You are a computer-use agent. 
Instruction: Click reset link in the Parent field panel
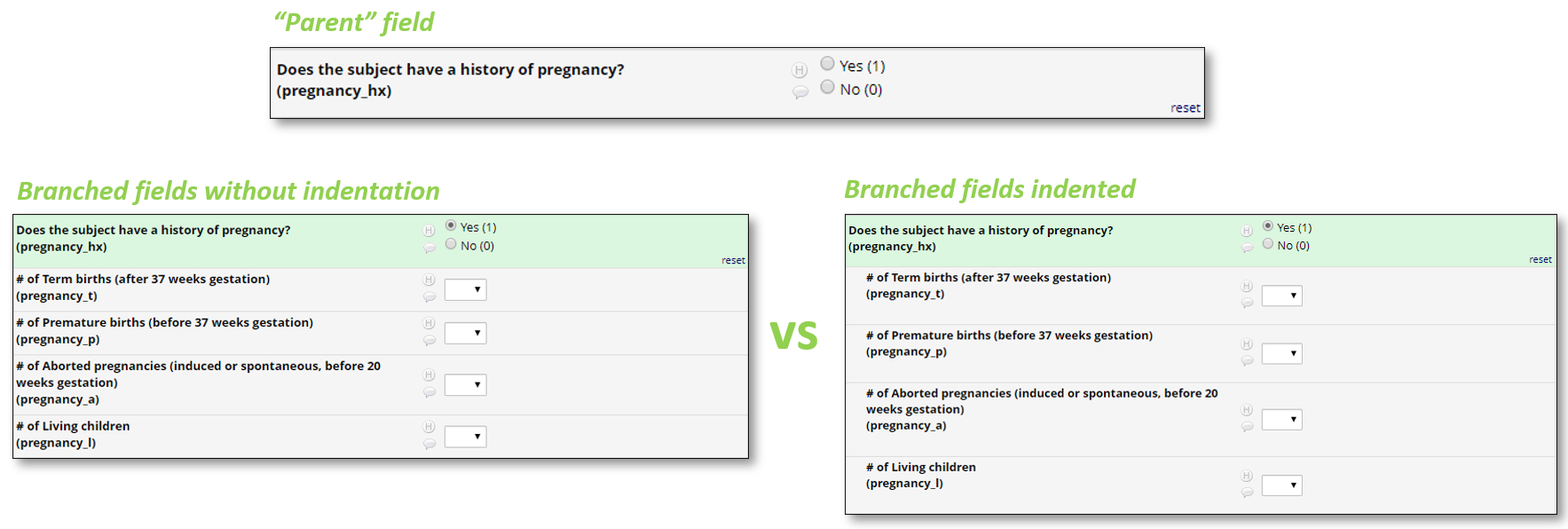(1185, 108)
